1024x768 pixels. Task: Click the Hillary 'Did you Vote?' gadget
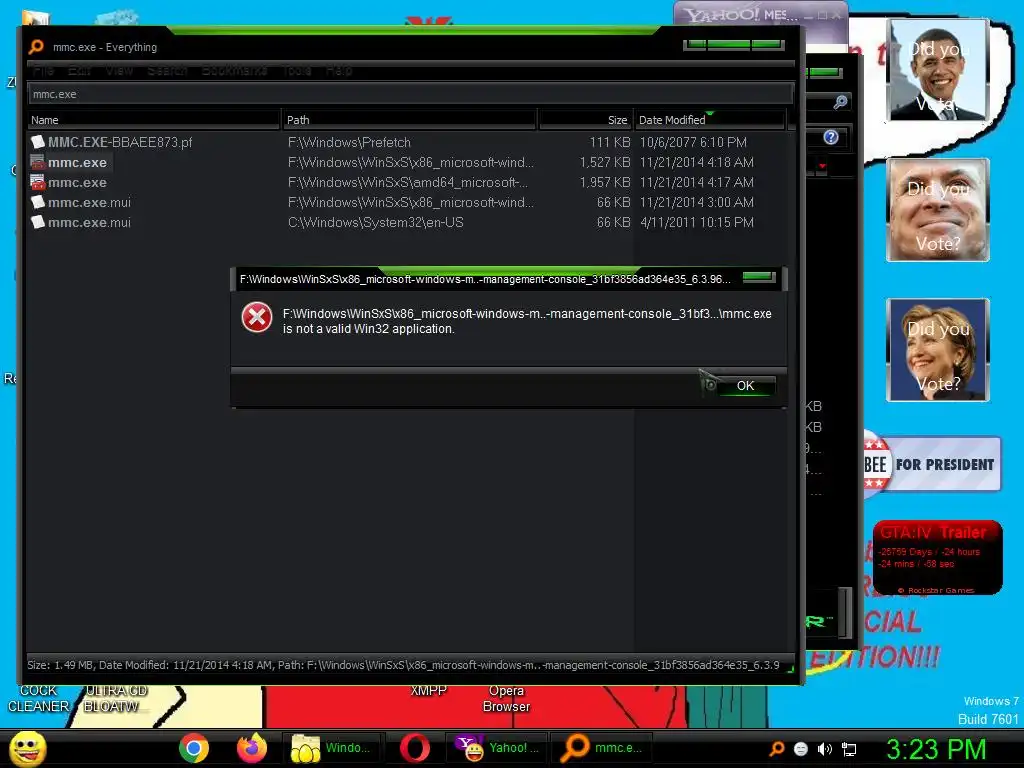pos(938,350)
